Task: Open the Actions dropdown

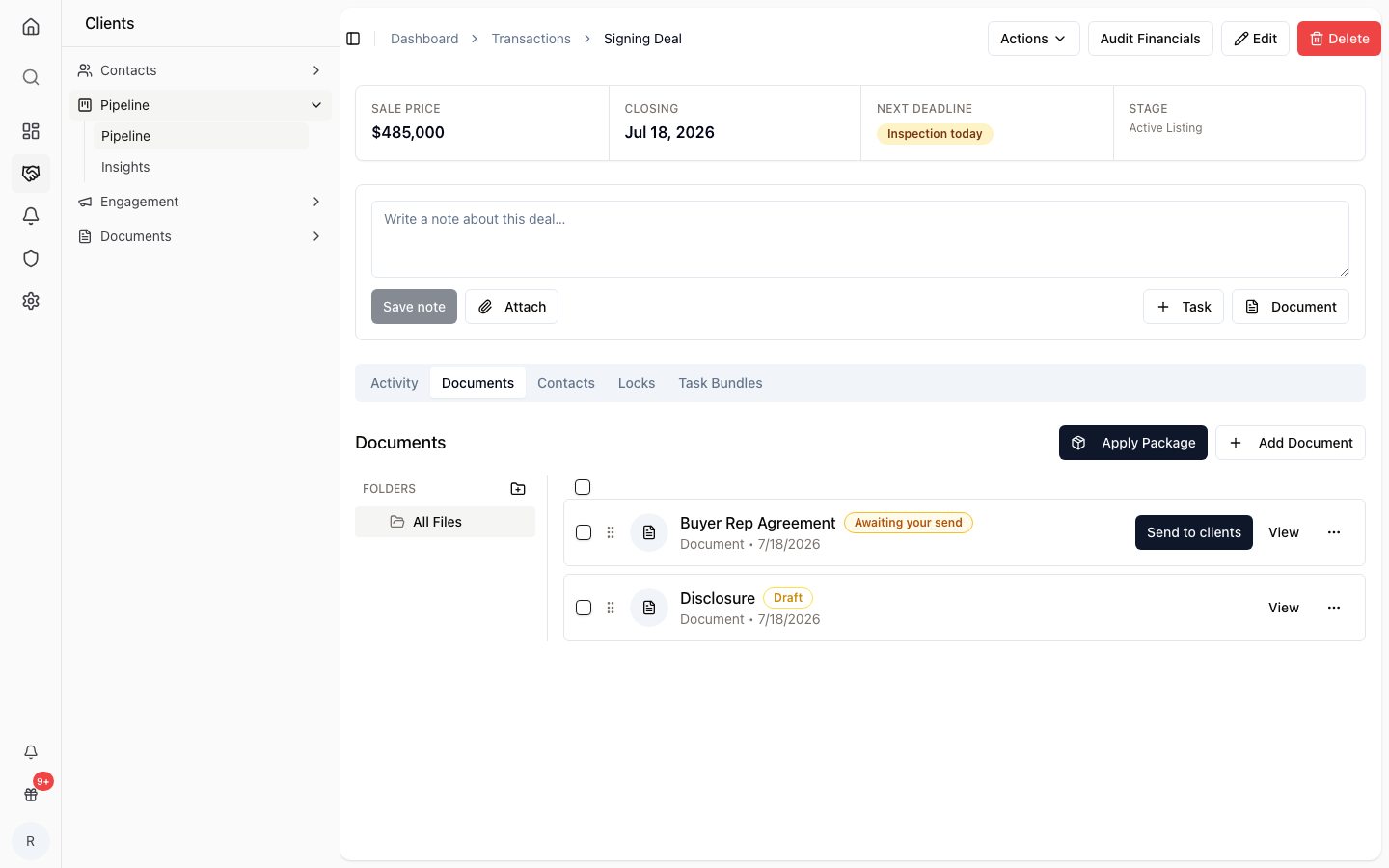Action: (1033, 39)
